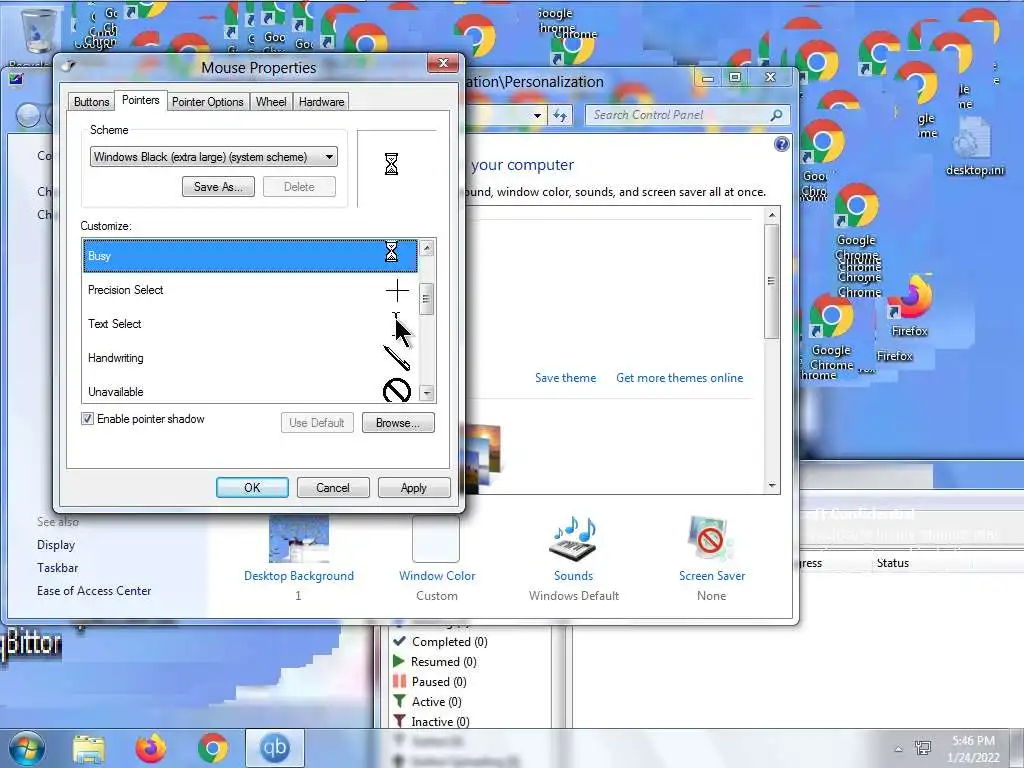
Task: Click the Busy hourglass cursor icon
Action: [391, 252]
